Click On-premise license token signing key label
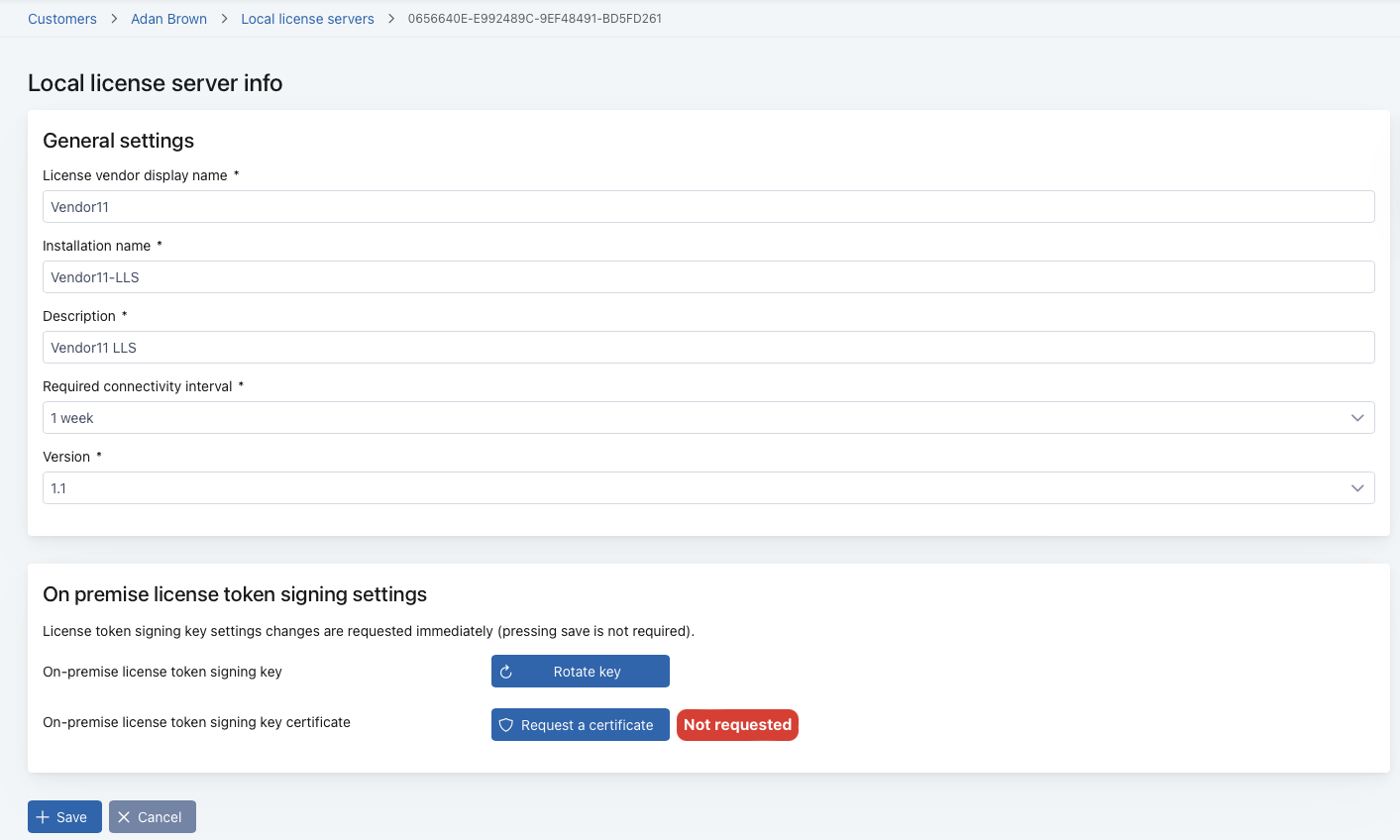This screenshot has width=1400, height=840. point(162,672)
